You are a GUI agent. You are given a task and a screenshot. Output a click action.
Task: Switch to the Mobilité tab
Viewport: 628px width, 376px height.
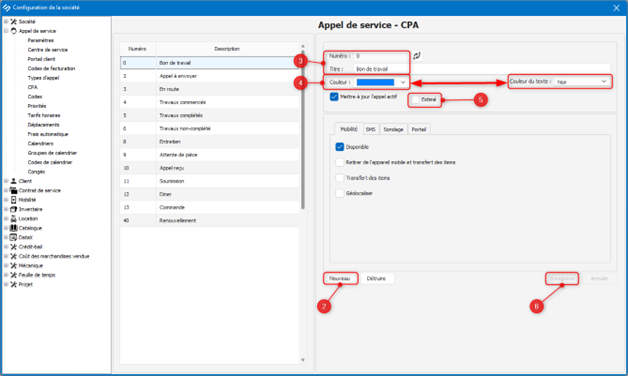click(x=348, y=129)
